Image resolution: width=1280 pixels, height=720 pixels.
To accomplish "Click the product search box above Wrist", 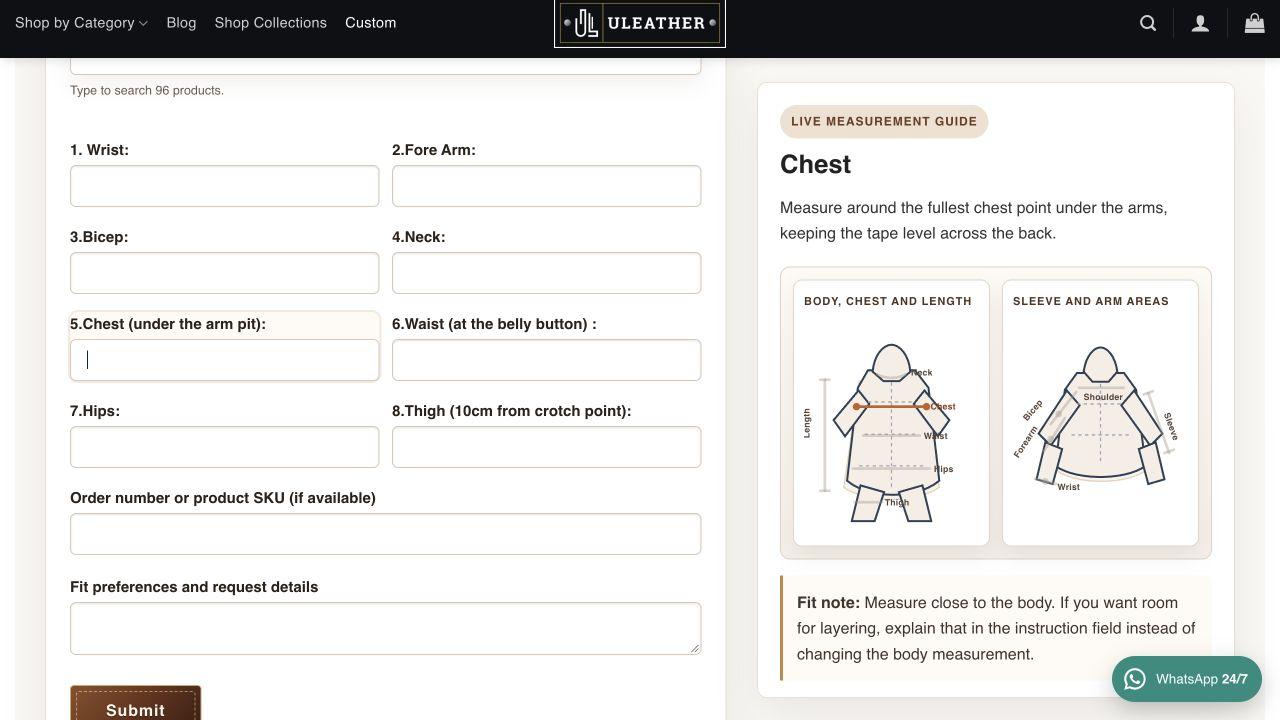I will click(x=385, y=65).
